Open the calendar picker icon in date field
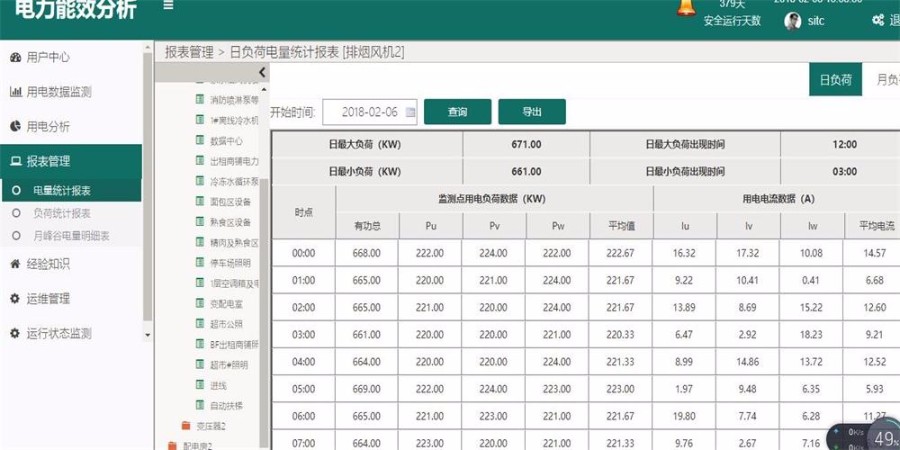900x450 pixels. tap(410, 112)
